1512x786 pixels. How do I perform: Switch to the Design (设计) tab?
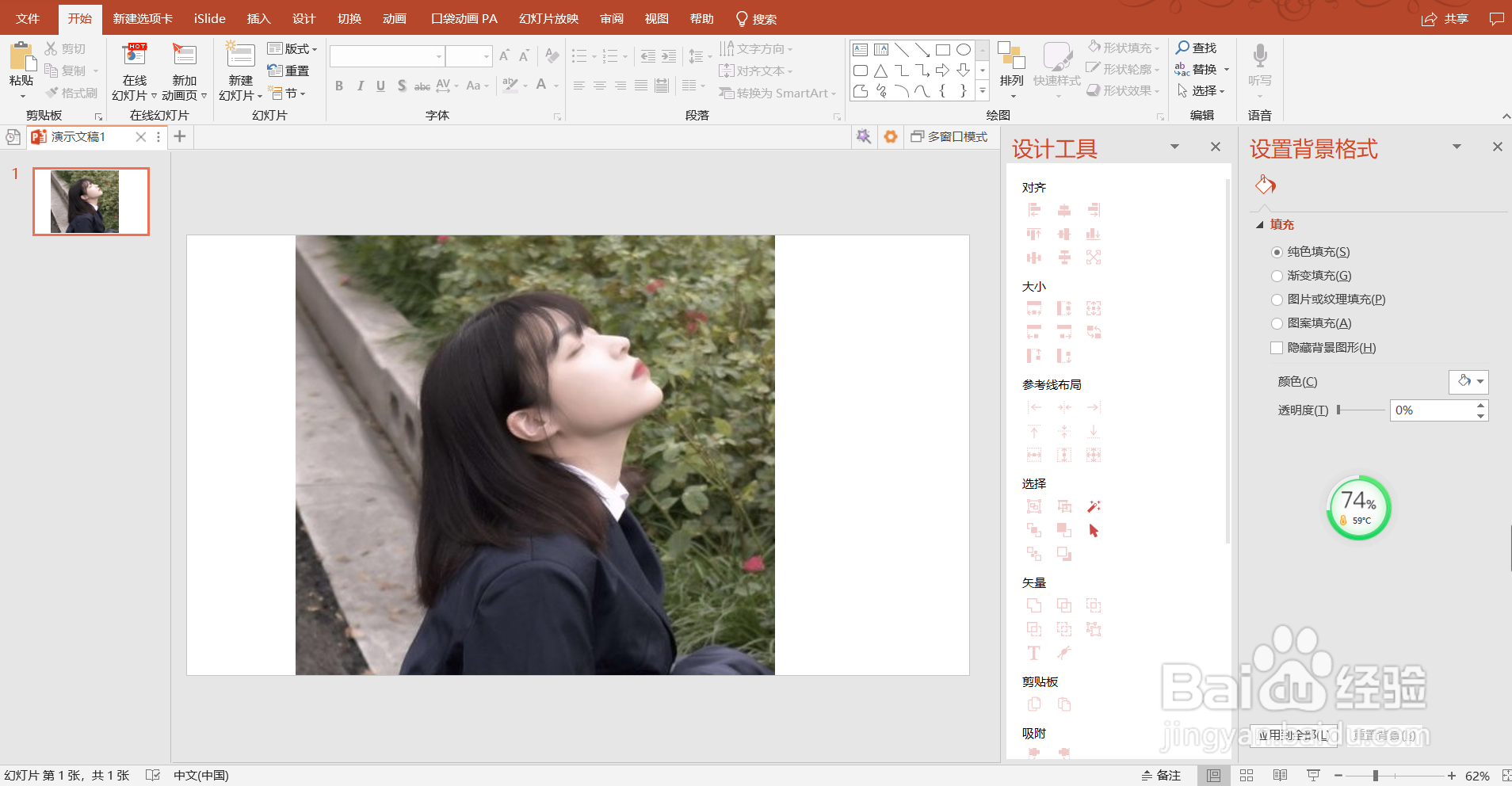[304, 19]
